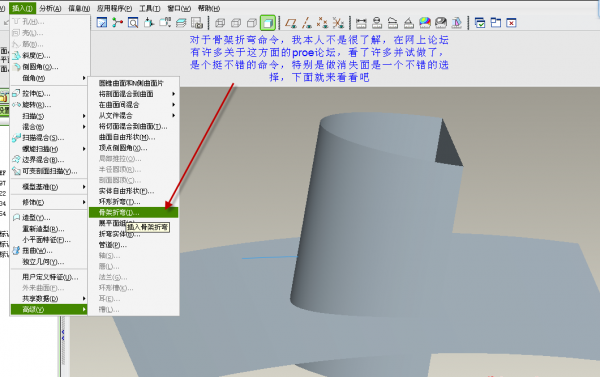Open the 信息(N) menu

(79, 8)
